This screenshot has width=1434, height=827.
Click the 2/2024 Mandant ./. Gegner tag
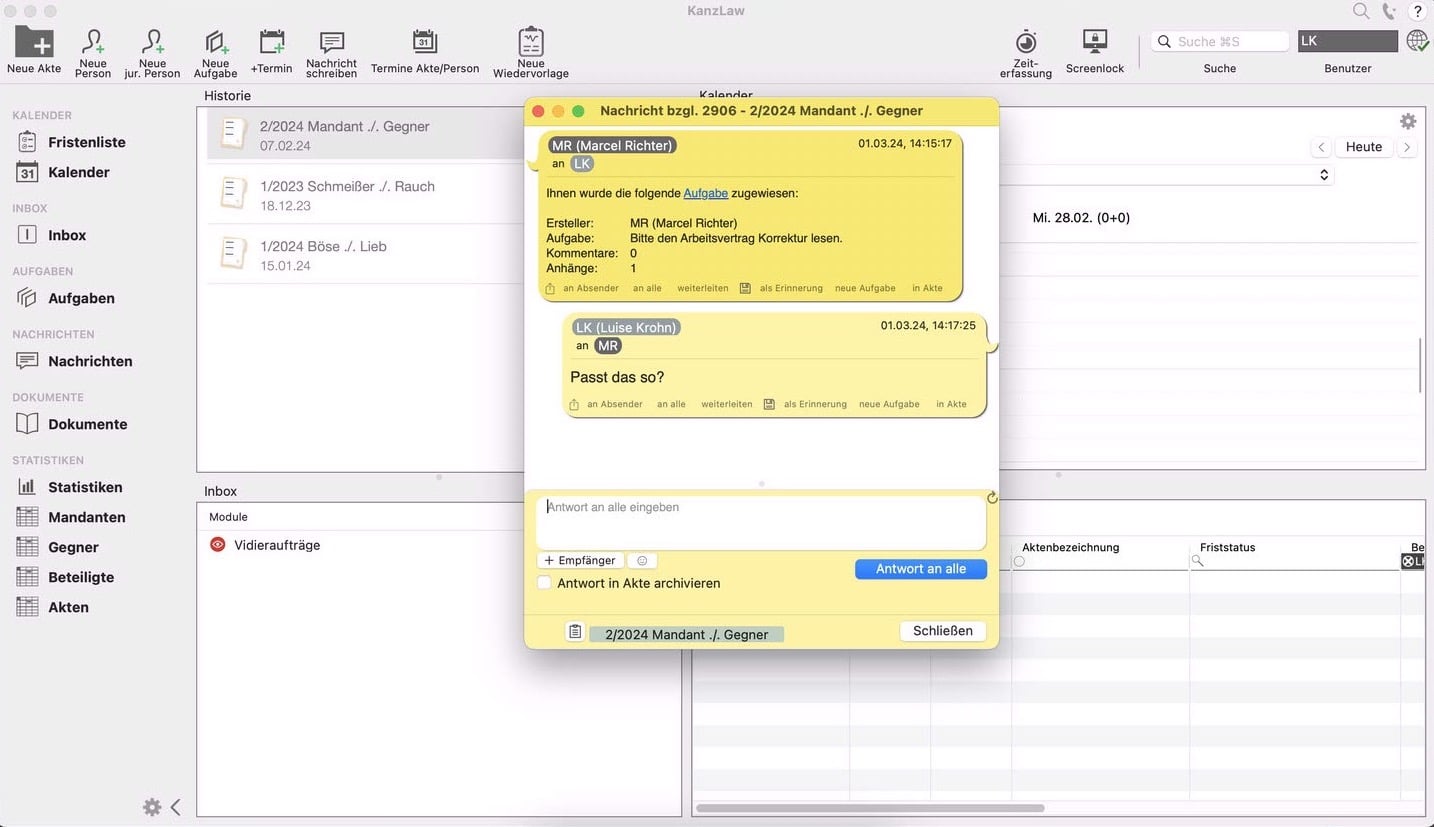(687, 634)
